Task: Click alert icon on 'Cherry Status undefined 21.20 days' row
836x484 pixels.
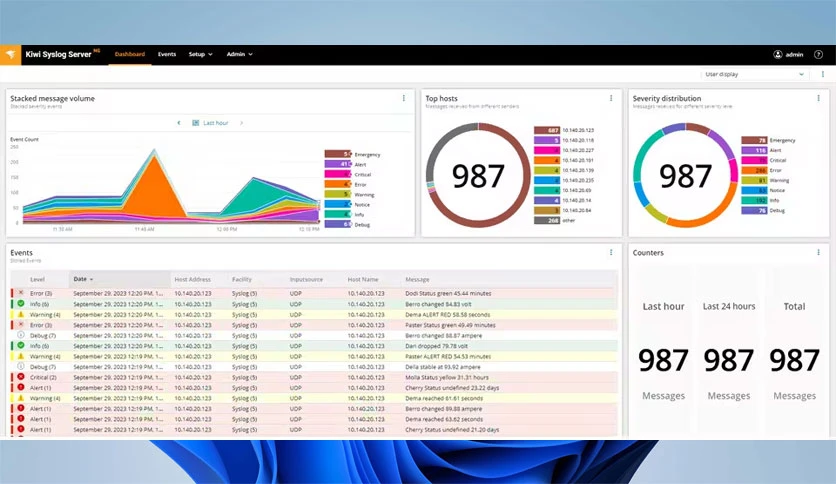Action: click(x=21, y=429)
